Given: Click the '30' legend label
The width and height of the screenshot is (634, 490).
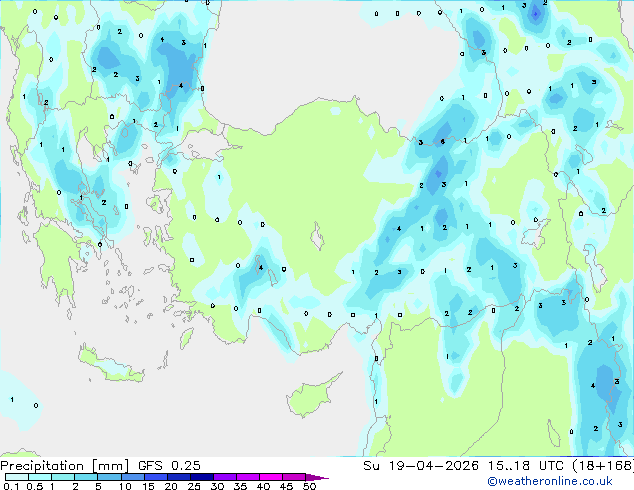Looking at the screenshot, I should click(218, 486).
